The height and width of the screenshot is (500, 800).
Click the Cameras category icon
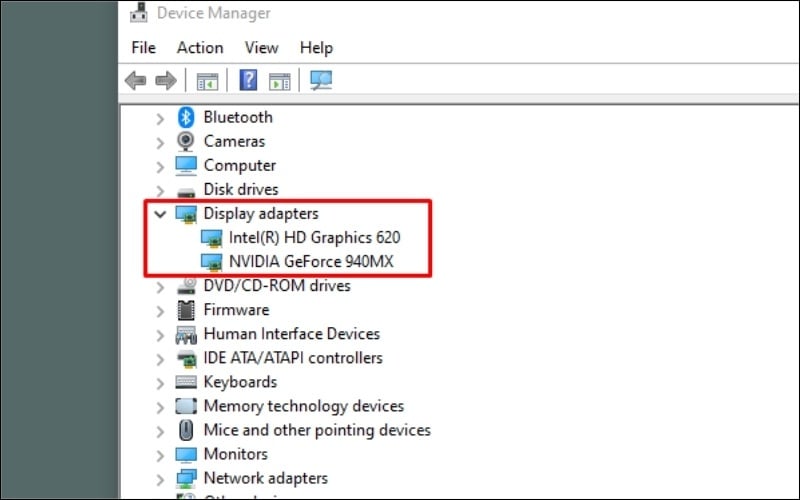tap(186, 141)
